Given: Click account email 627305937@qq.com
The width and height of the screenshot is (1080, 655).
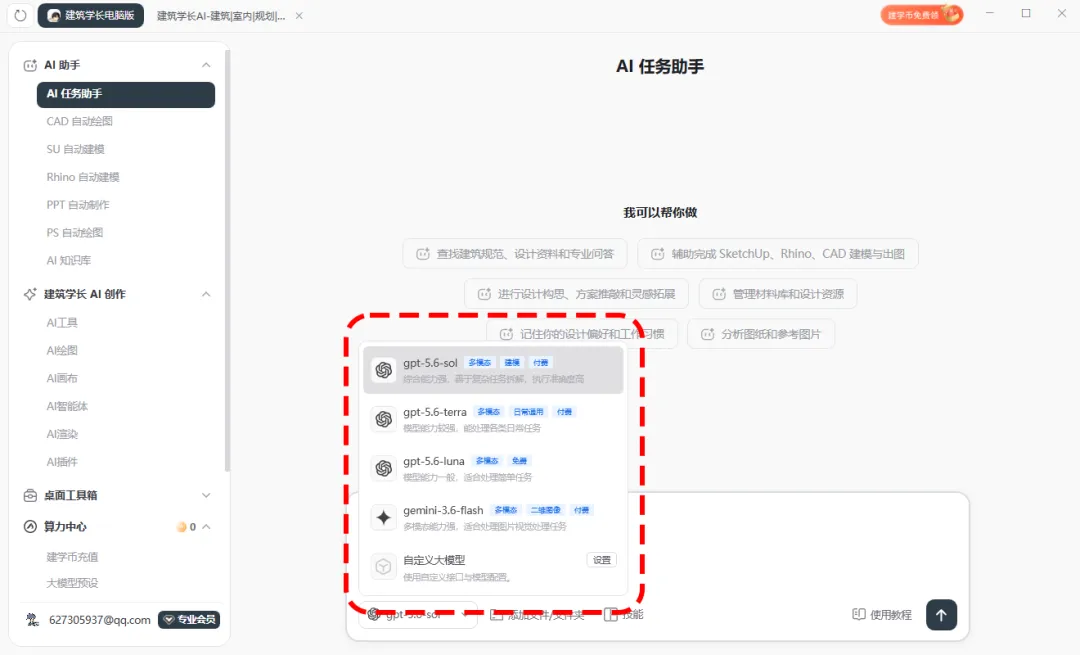Looking at the screenshot, I should pyautogui.click(x=99, y=620).
